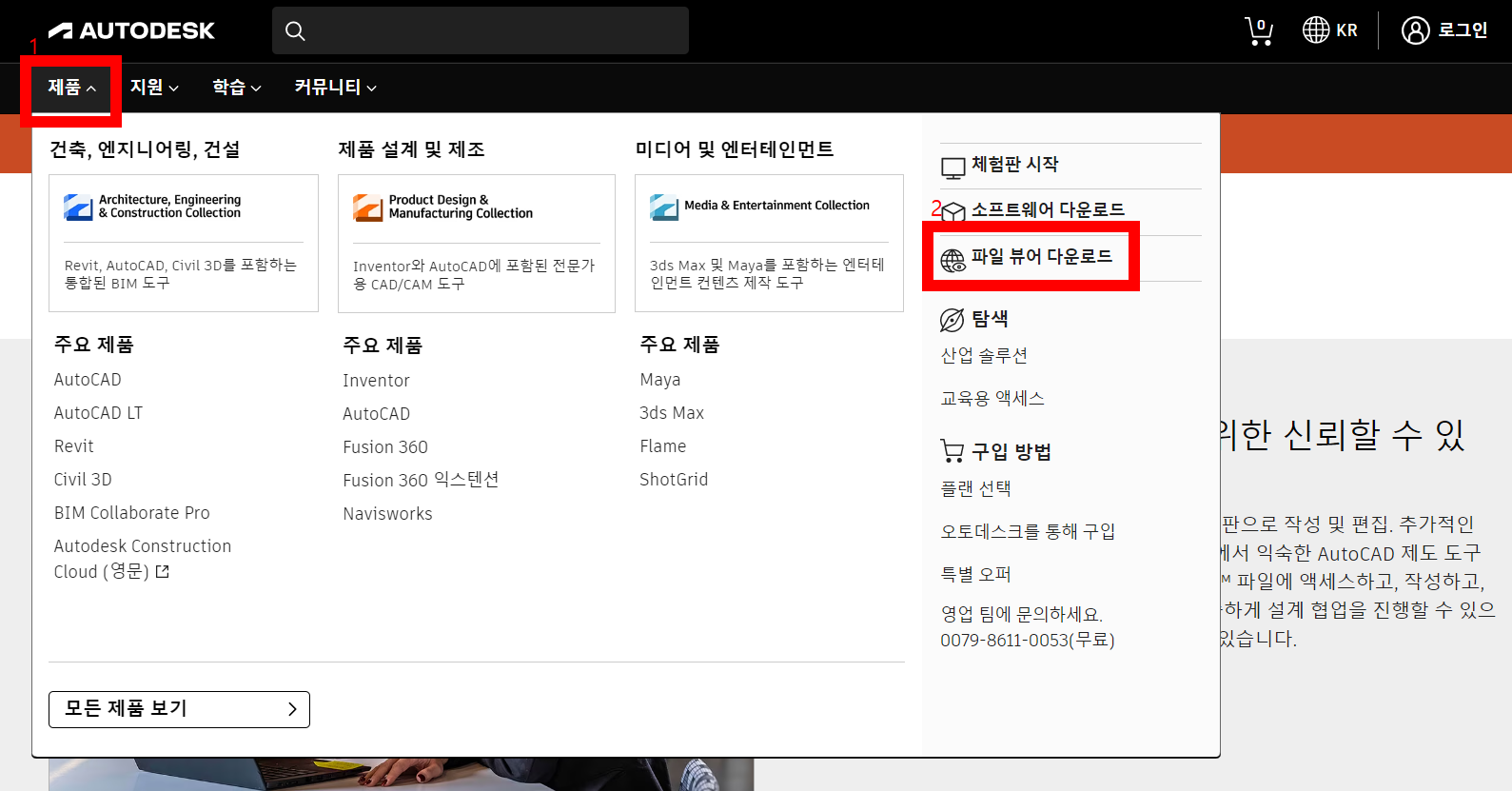Viewport: 1512px width, 791px height.
Task: Click external link icon after Cloud (영문)
Action: 162,571
